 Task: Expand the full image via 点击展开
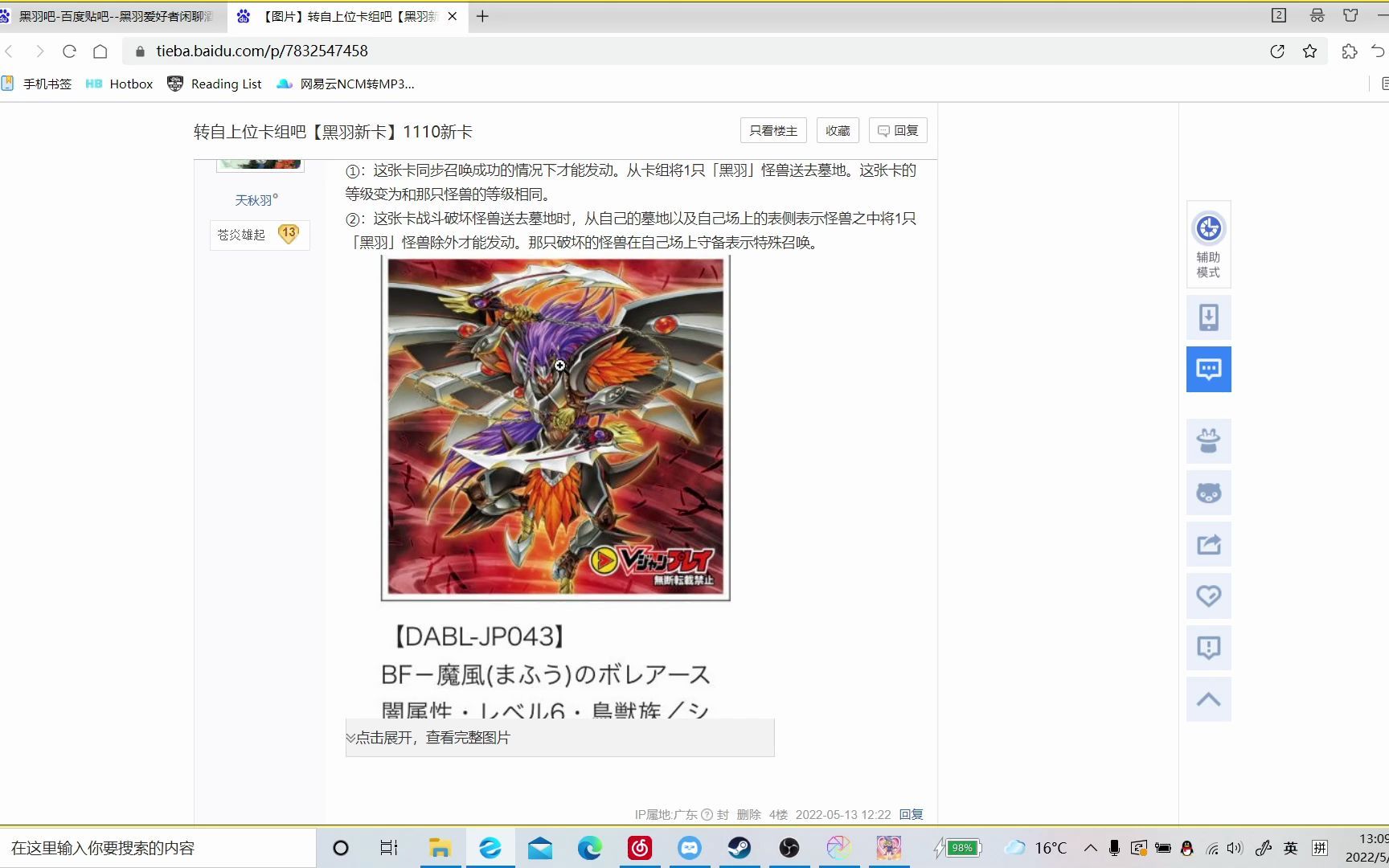pyautogui.click(x=560, y=738)
